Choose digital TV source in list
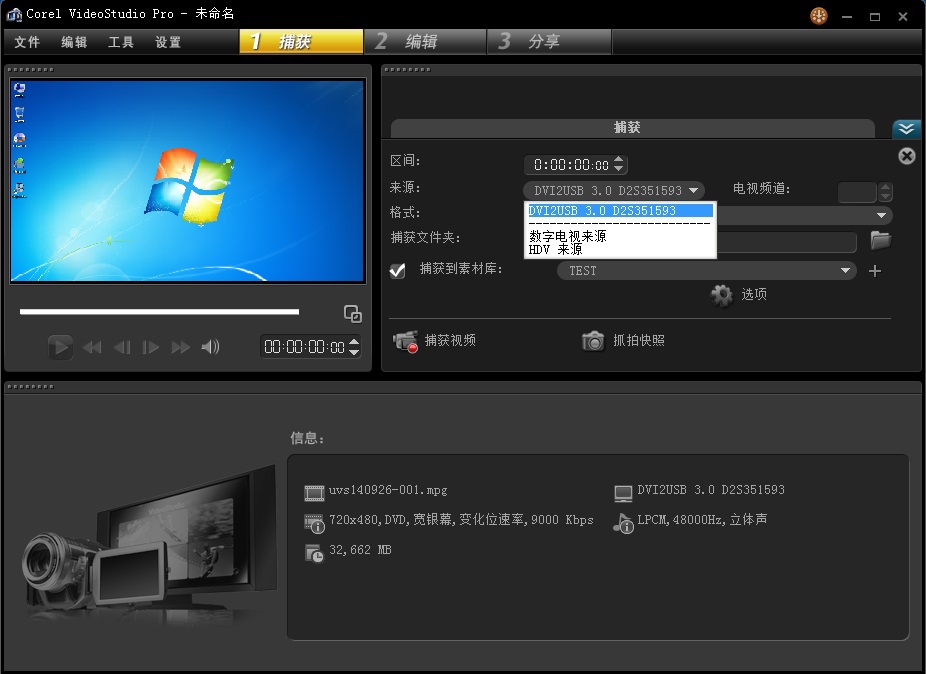This screenshot has width=926, height=674. (x=567, y=237)
